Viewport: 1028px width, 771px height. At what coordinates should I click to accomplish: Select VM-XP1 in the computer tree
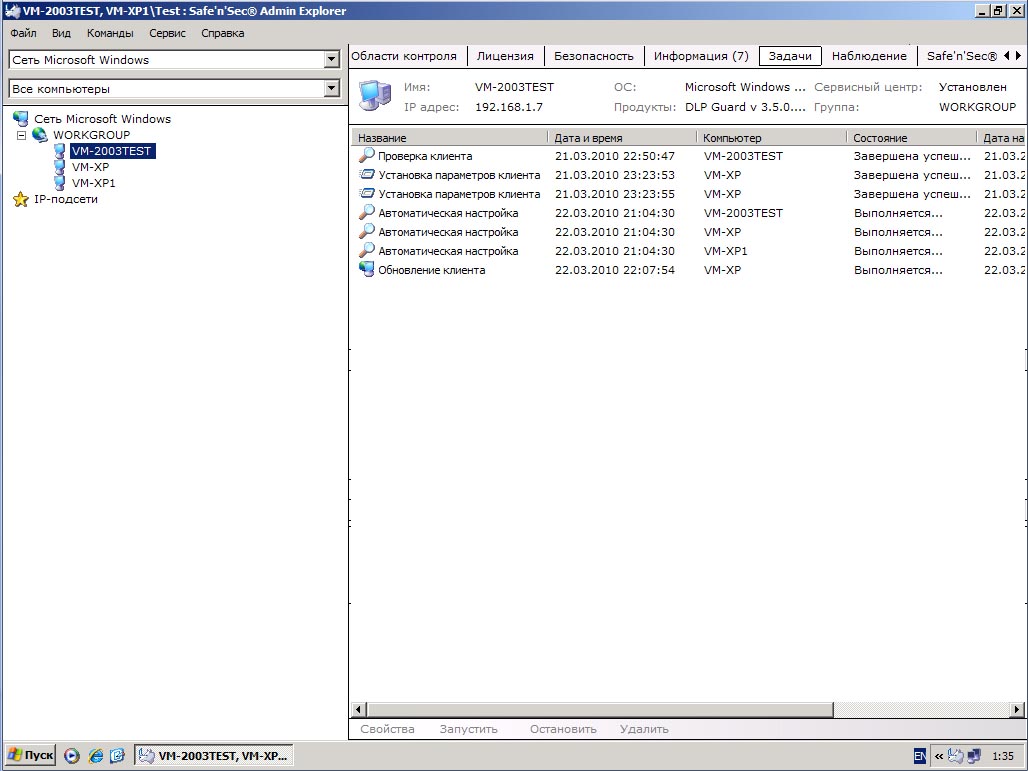coord(94,183)
